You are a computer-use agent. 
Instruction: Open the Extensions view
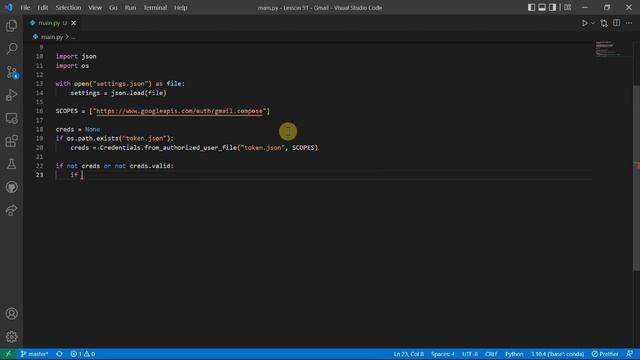pos(11,141)
